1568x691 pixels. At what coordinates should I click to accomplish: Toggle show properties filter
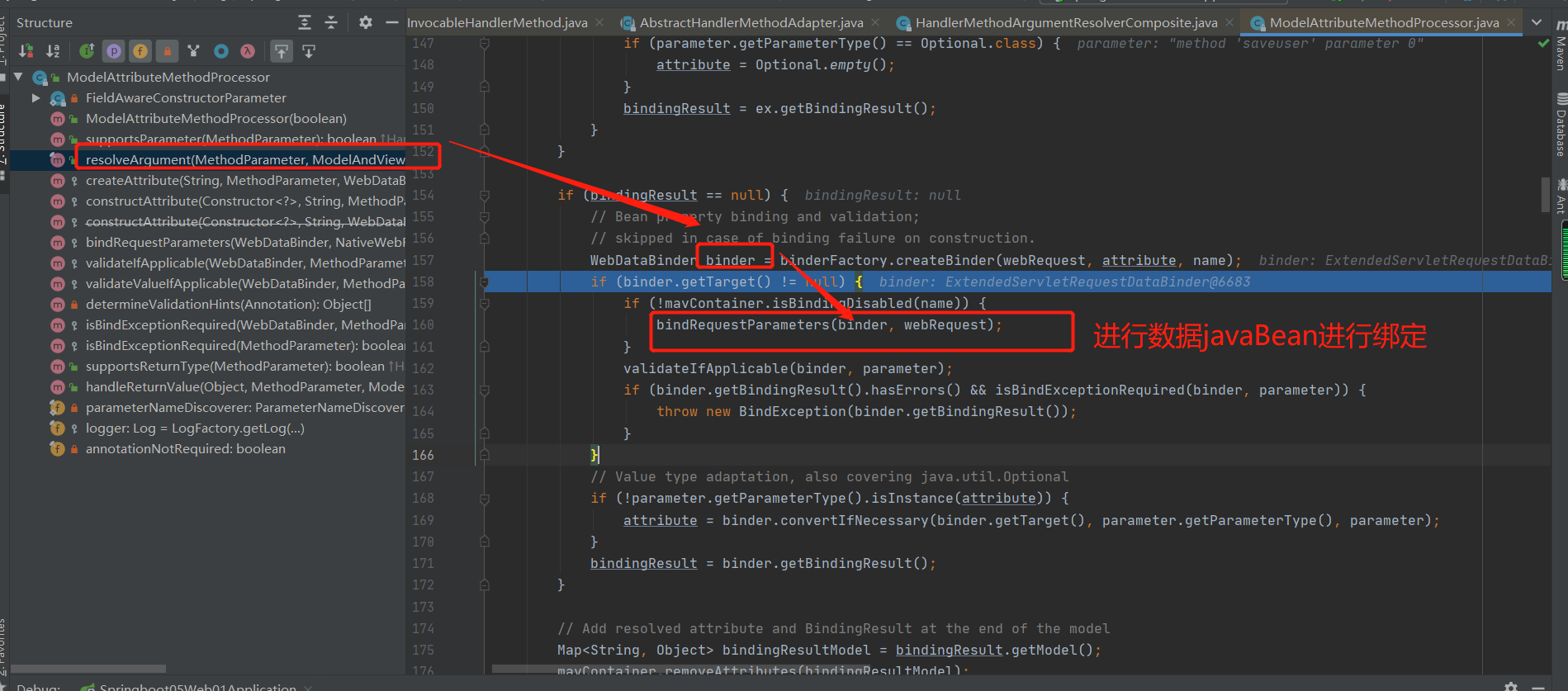click(x=114, y=51)
